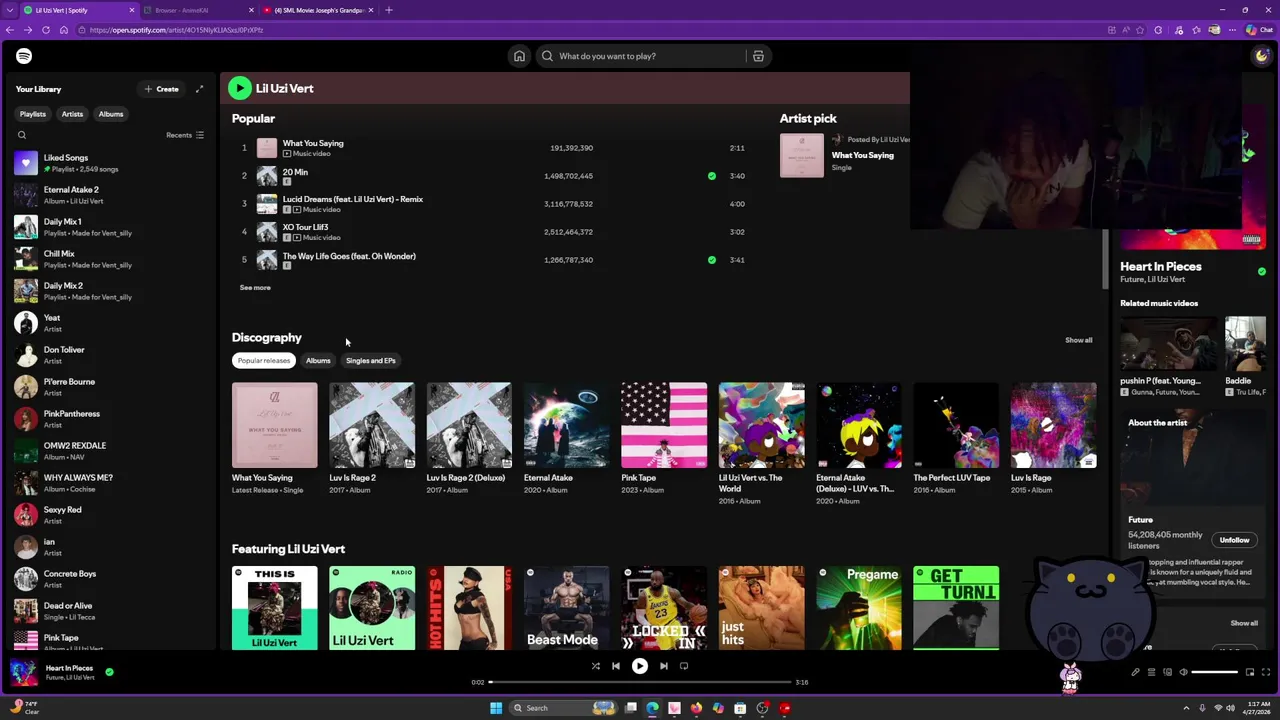Open Connect to a device icon
The image size is (1280, 720).
tap(1167, 672)
